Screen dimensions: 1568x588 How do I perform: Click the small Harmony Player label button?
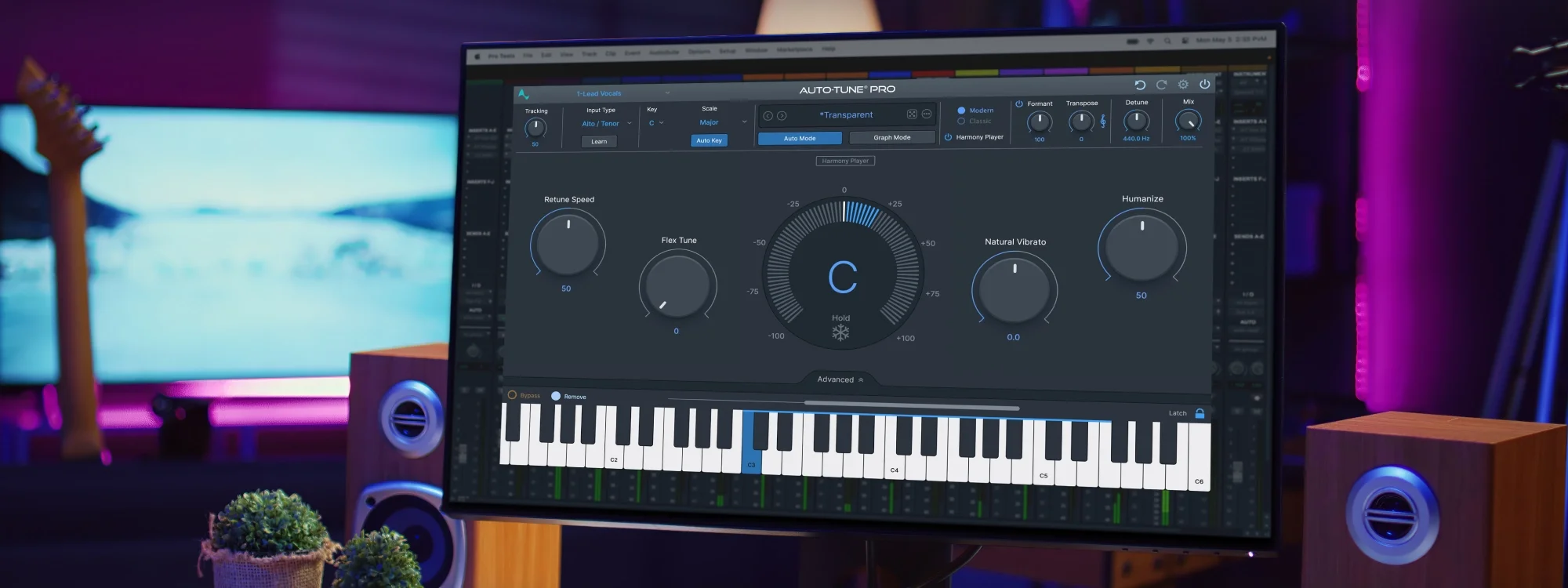coord(845,161)
